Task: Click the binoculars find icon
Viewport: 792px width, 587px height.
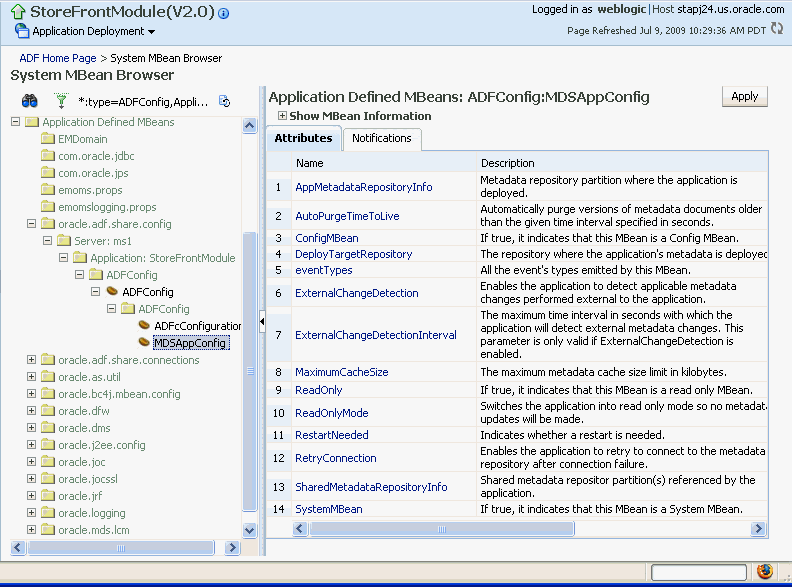Action: point(30,101)
